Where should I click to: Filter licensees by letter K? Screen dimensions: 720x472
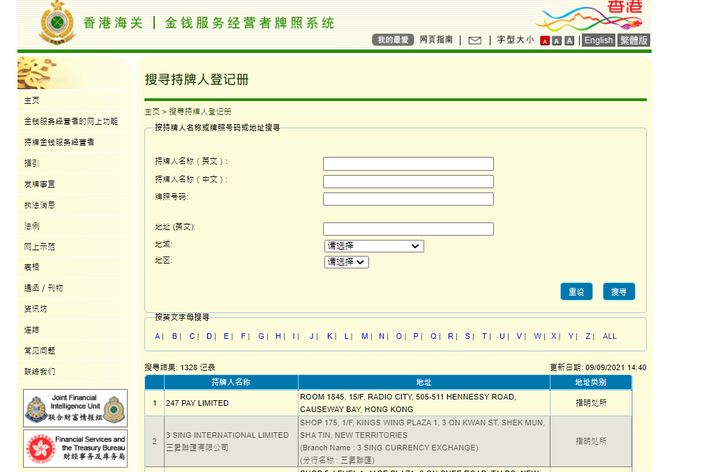coord(330,336)
